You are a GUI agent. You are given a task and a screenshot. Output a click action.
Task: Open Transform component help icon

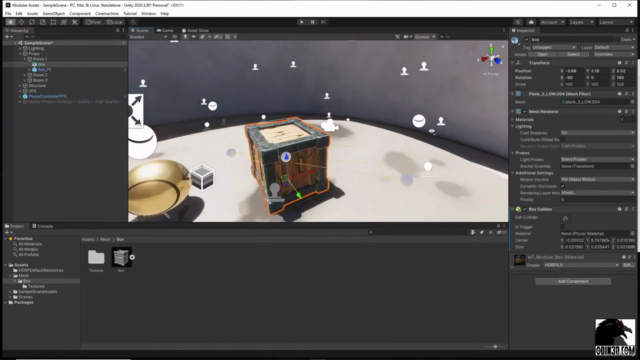click(x=620, y=63)
